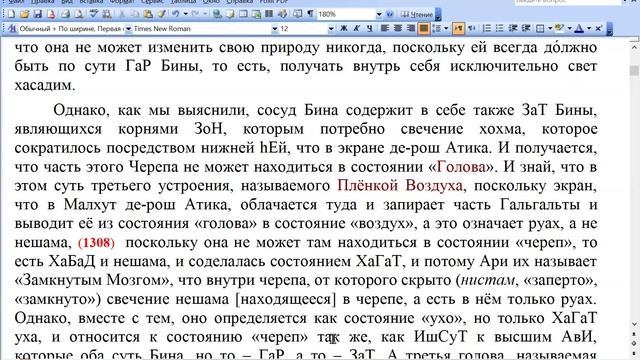Copy selection using the Copy icon
This screenshot has width=640, height=360.
pos(135,14)
